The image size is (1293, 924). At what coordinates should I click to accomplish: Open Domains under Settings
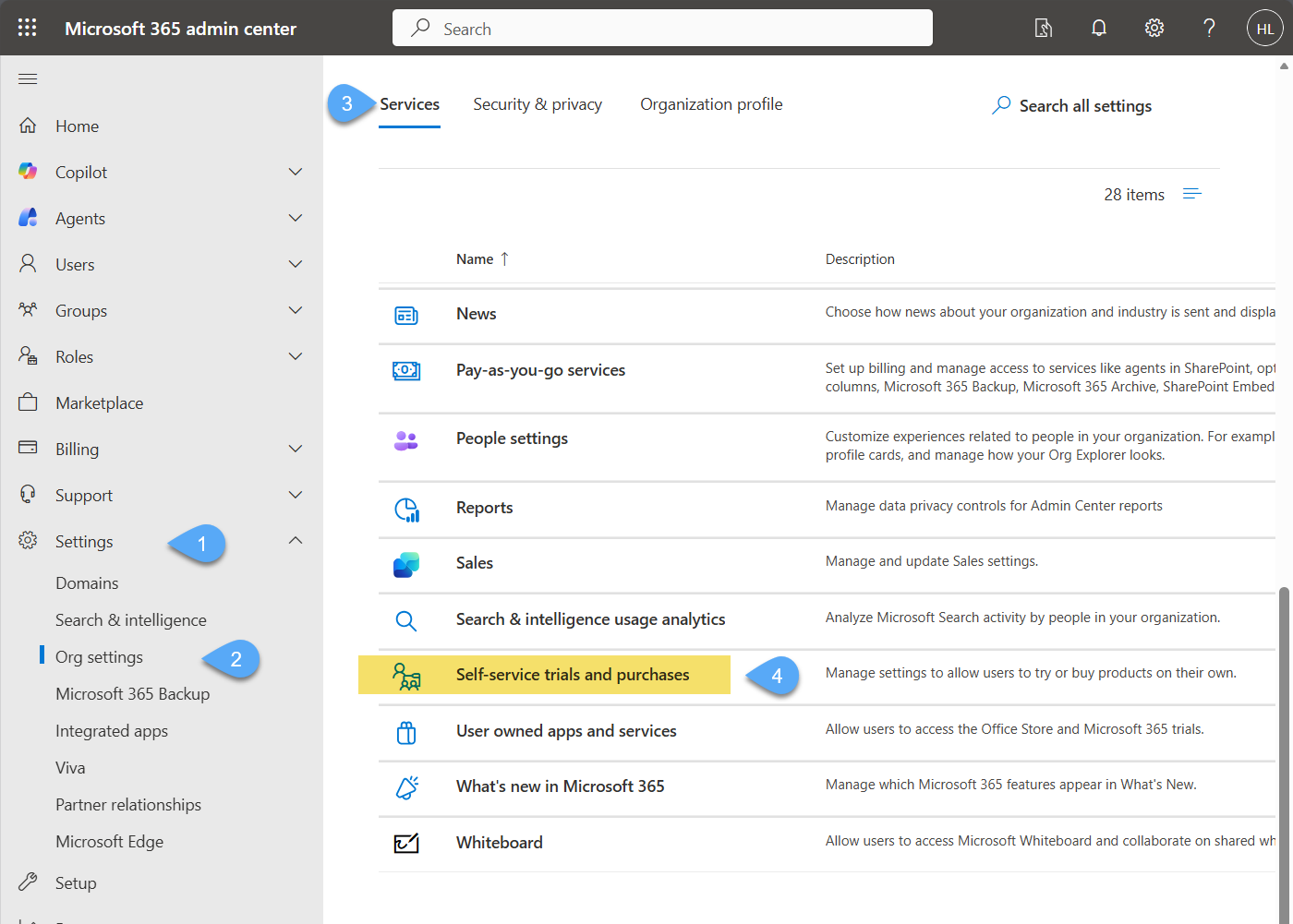tap(87, 583)
